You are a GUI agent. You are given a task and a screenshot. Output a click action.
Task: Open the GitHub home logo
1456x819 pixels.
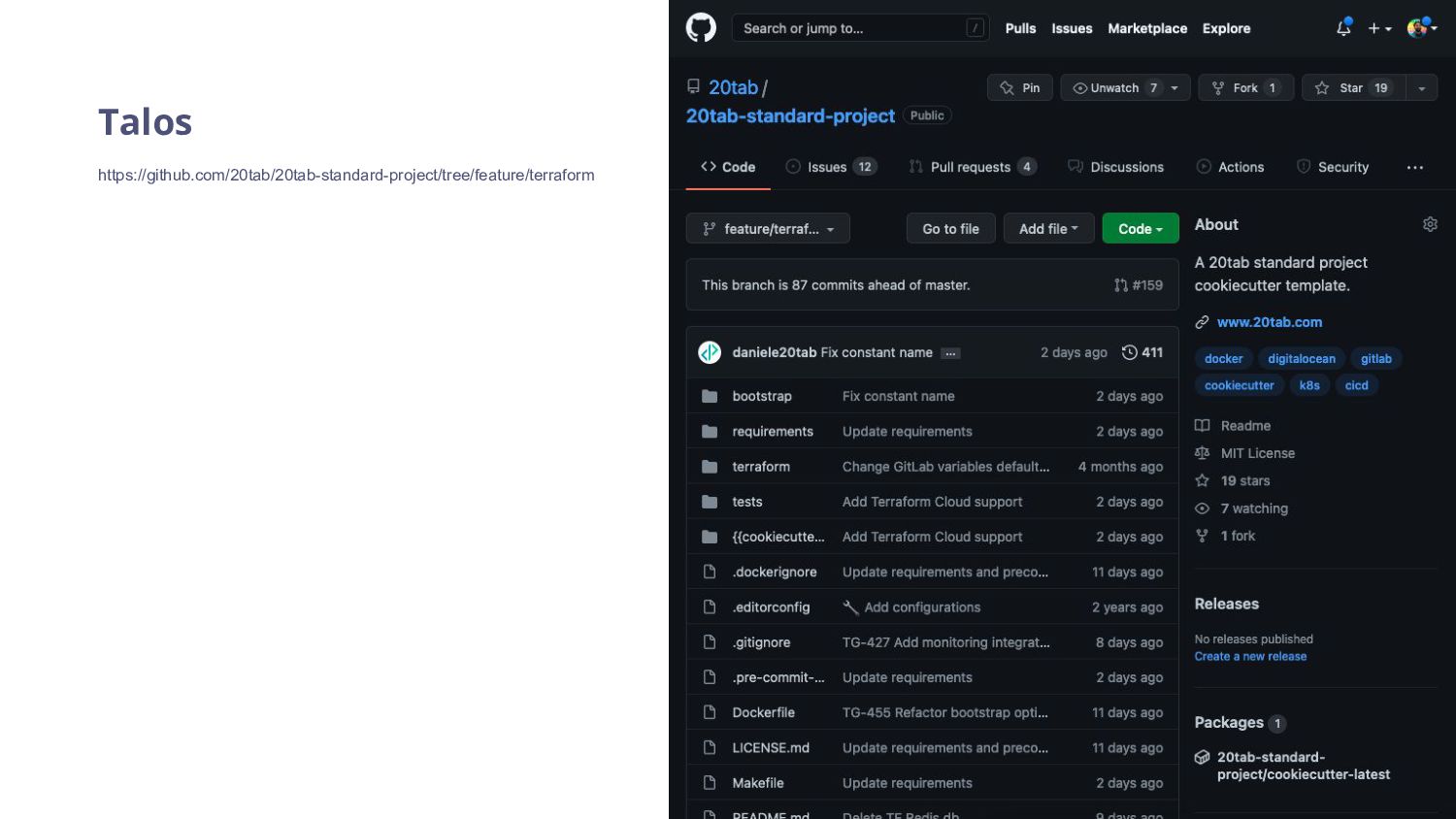pos(701,28)
